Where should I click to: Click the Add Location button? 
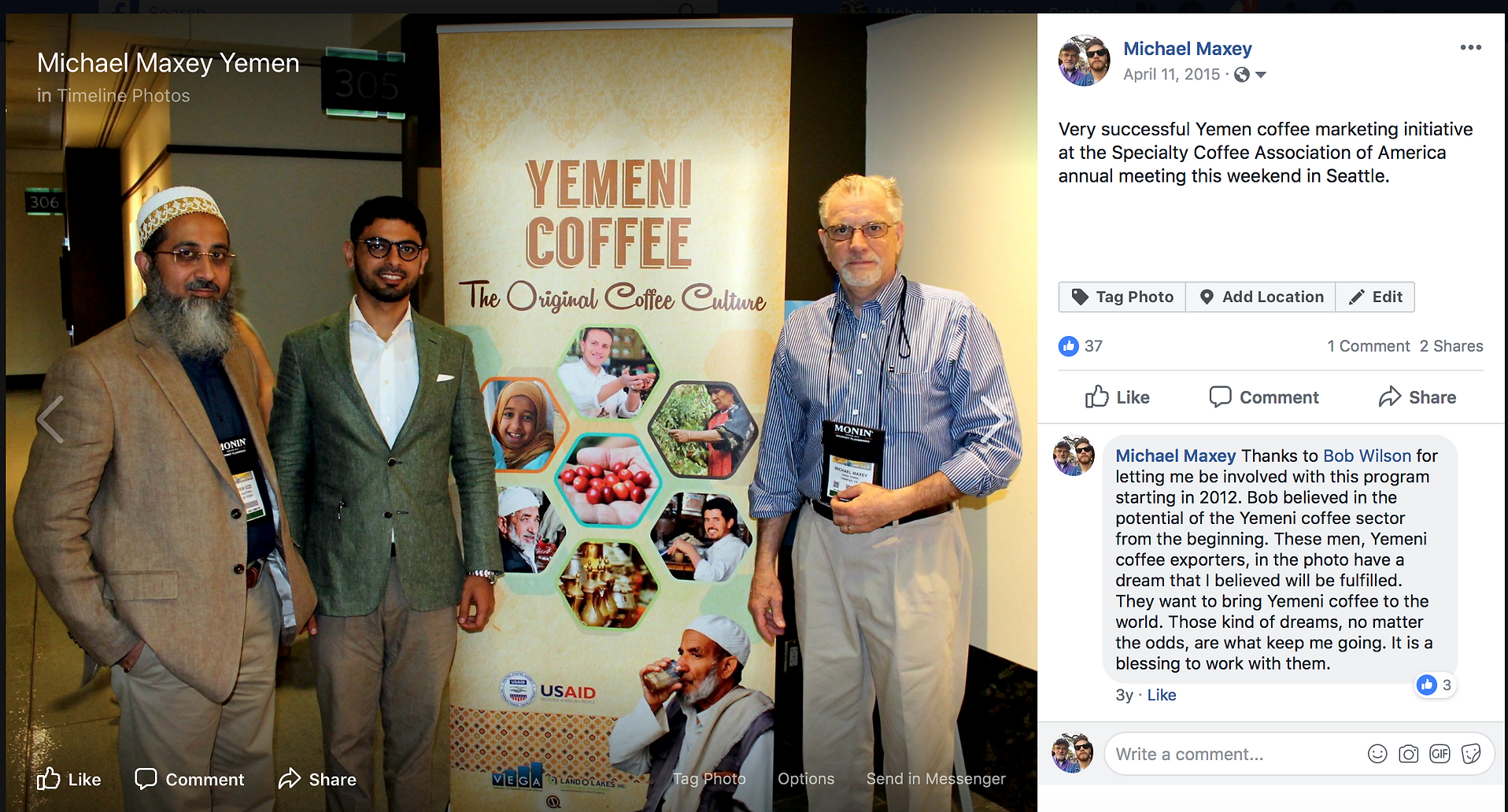pyautogui.click(x=1261, y=297)
